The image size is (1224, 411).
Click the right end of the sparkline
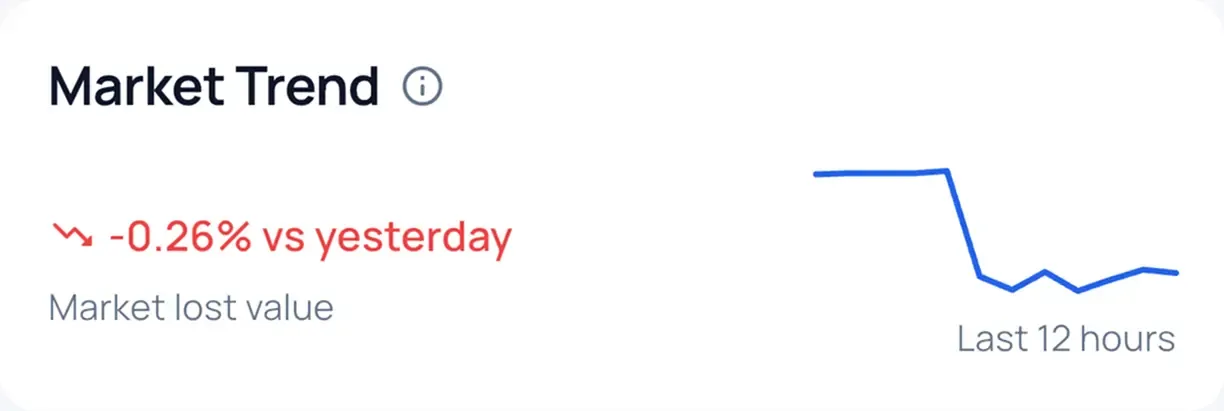click(x=1176, y=272)
